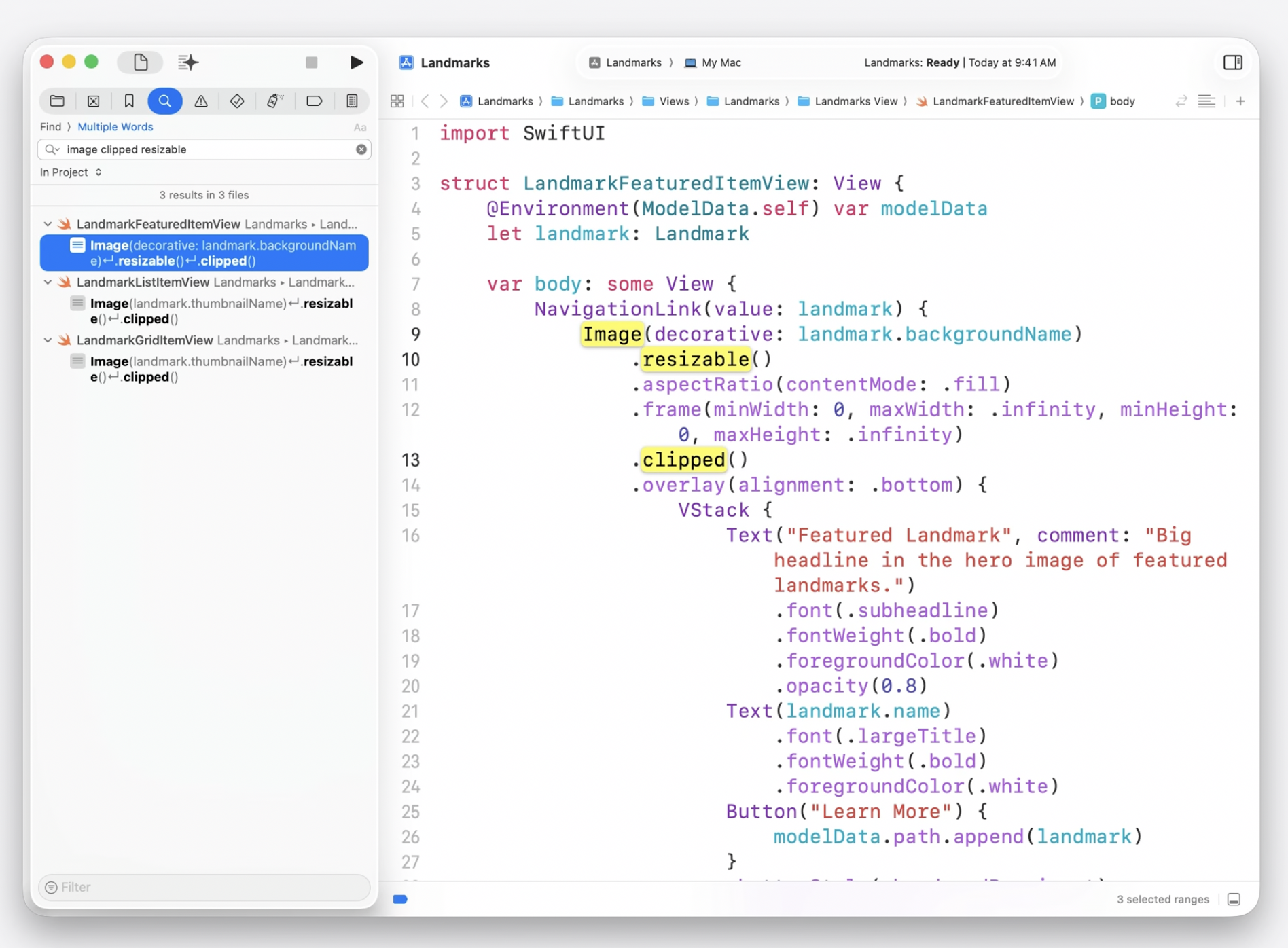Click the Landmarks project title
This screenshot has width=1288, height=948.
pos(455,62)
